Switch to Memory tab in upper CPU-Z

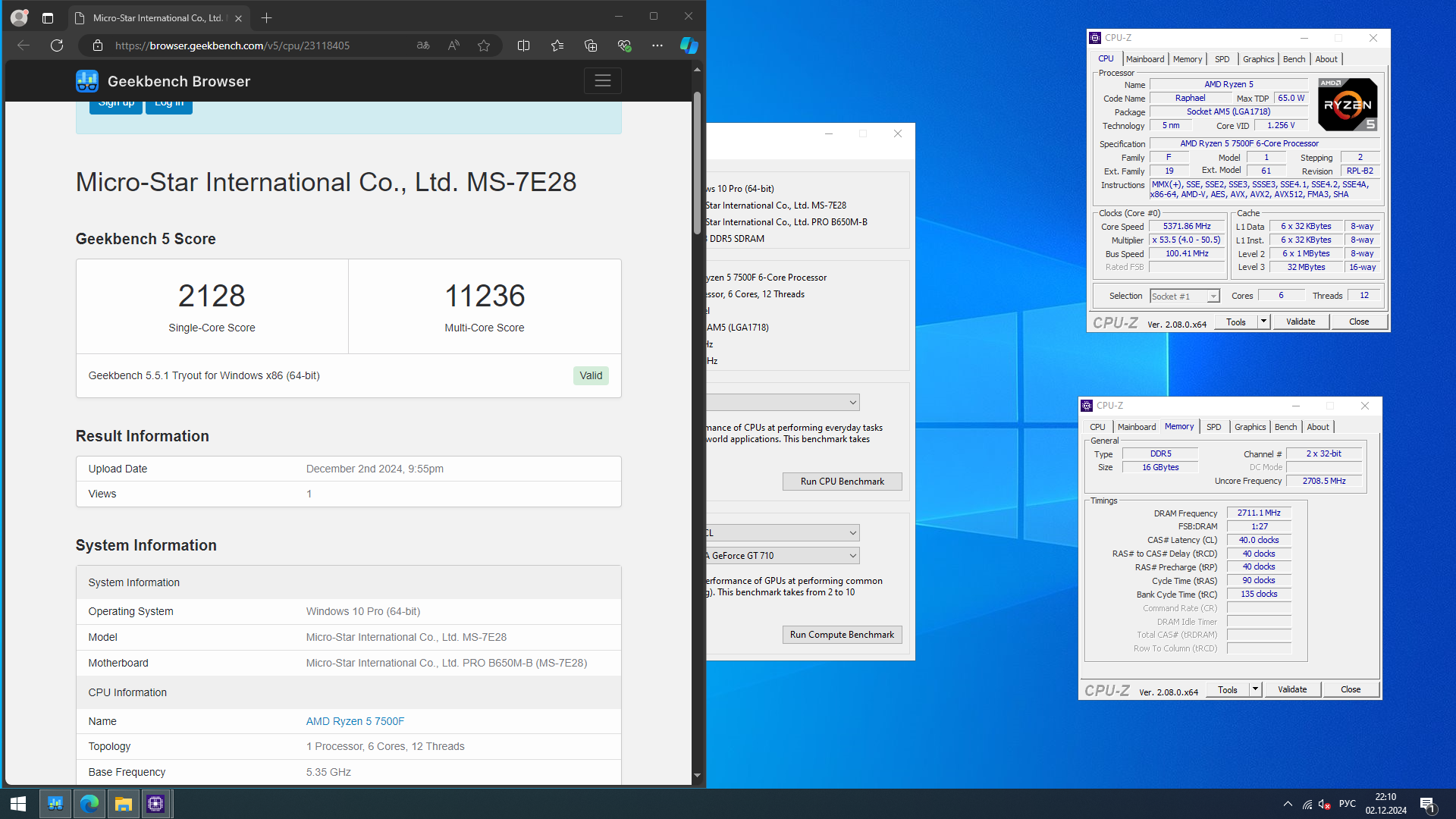pos(1187,59)
